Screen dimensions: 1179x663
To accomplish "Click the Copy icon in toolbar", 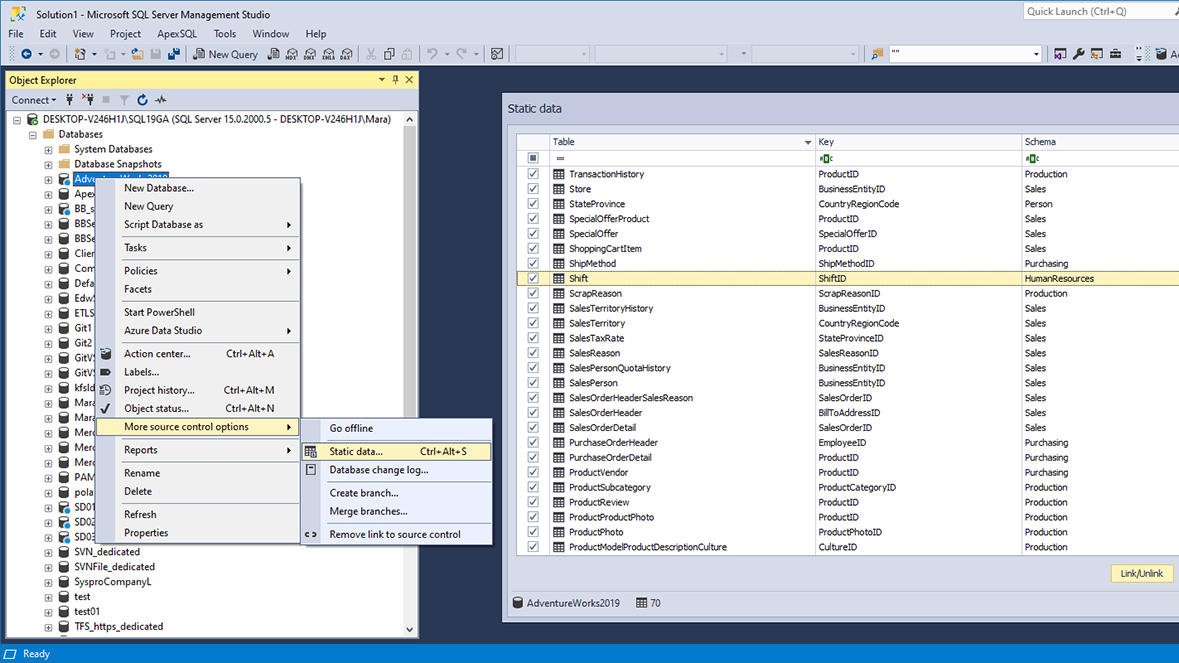I will [x=389, y=54].
